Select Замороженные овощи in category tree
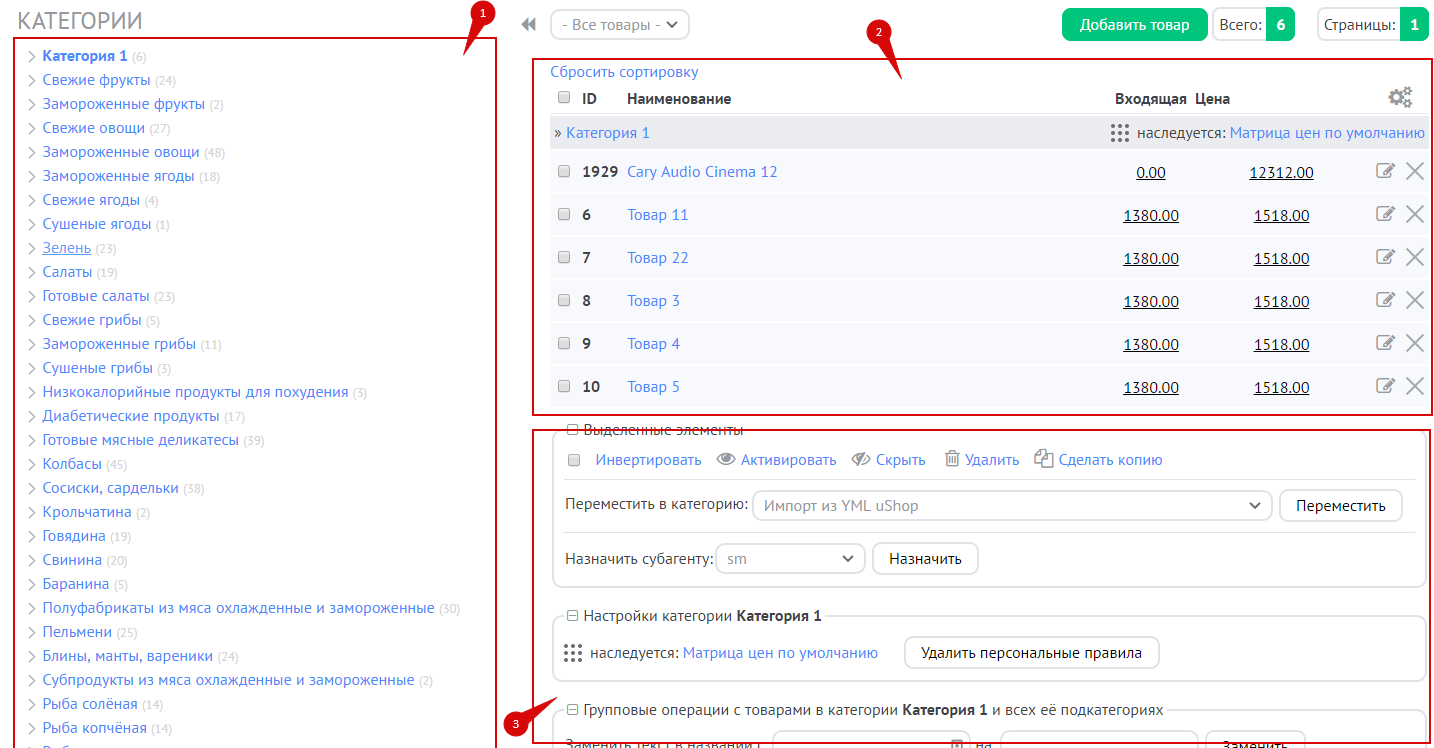The width and height of the screenshot is (1434, 748). click(120, 152)
